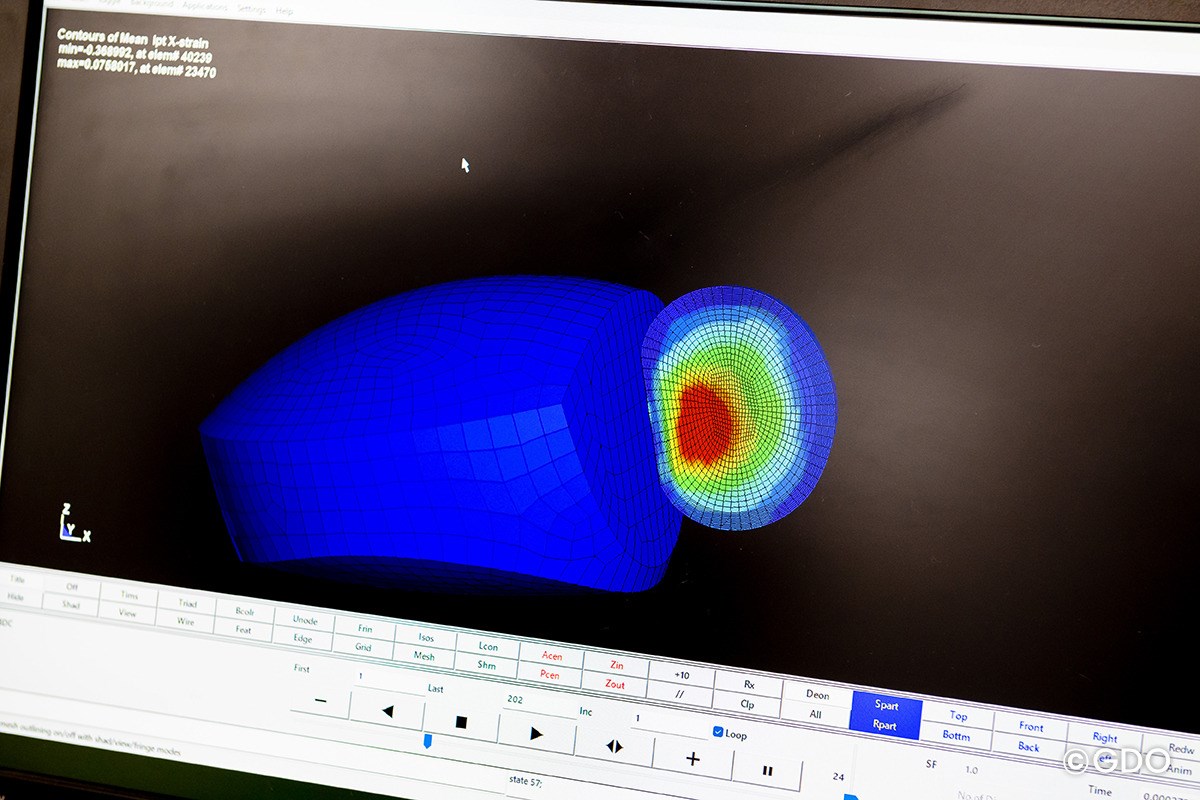Switch to the Top view

[x=958, y=716]
